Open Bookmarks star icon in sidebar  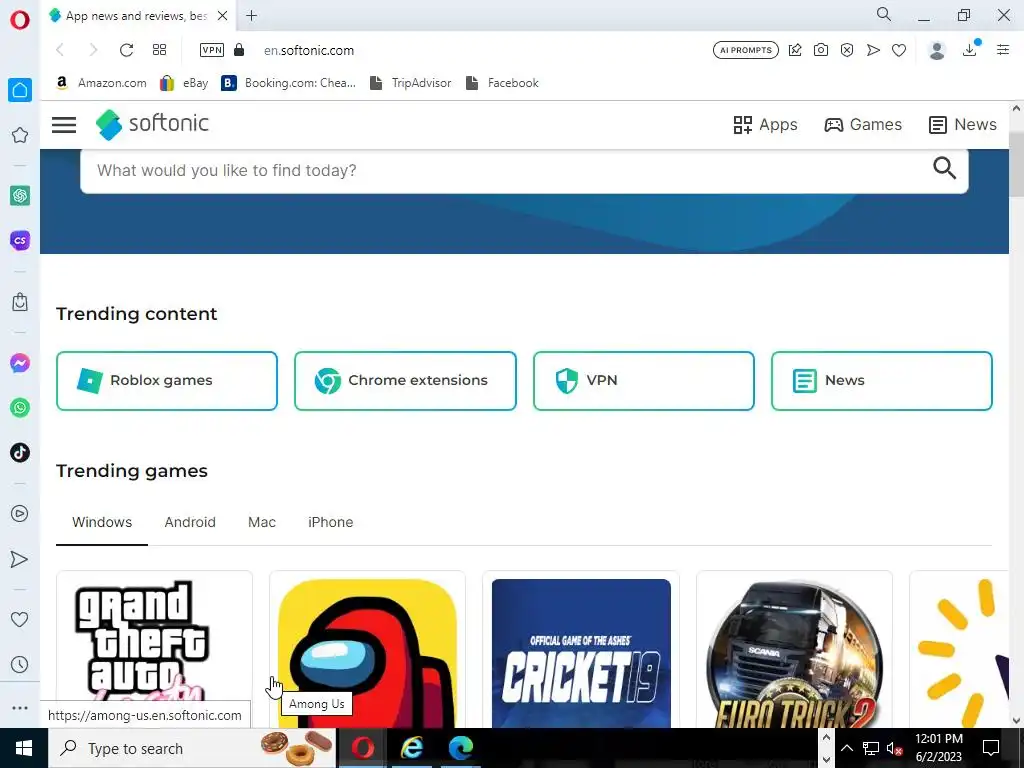click(x=20, y=135)
